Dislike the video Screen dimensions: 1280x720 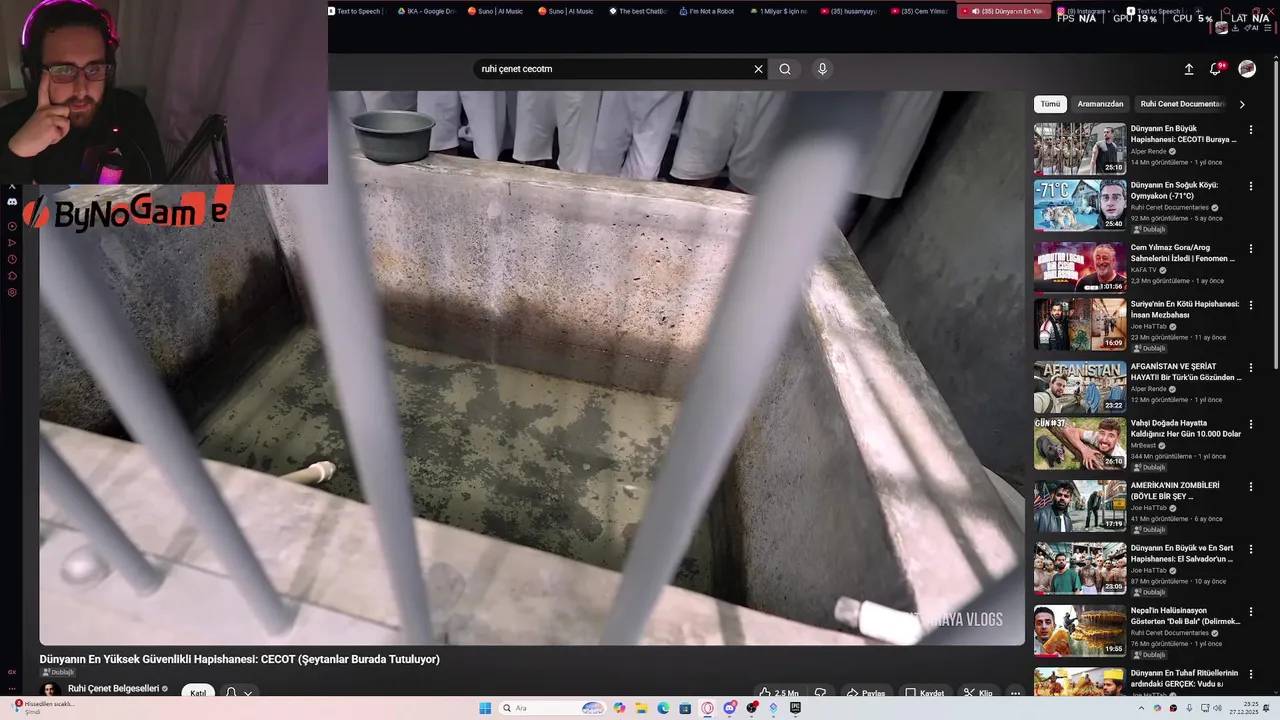coord(820,693)
